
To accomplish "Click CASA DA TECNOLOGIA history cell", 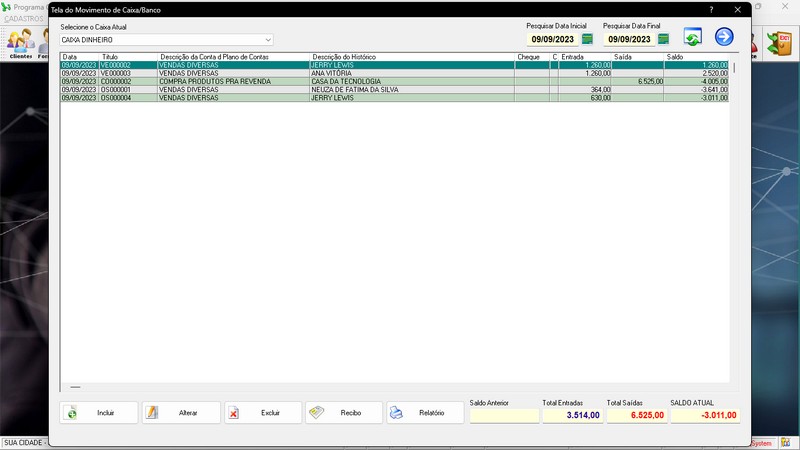I will (x=412, y=82).
